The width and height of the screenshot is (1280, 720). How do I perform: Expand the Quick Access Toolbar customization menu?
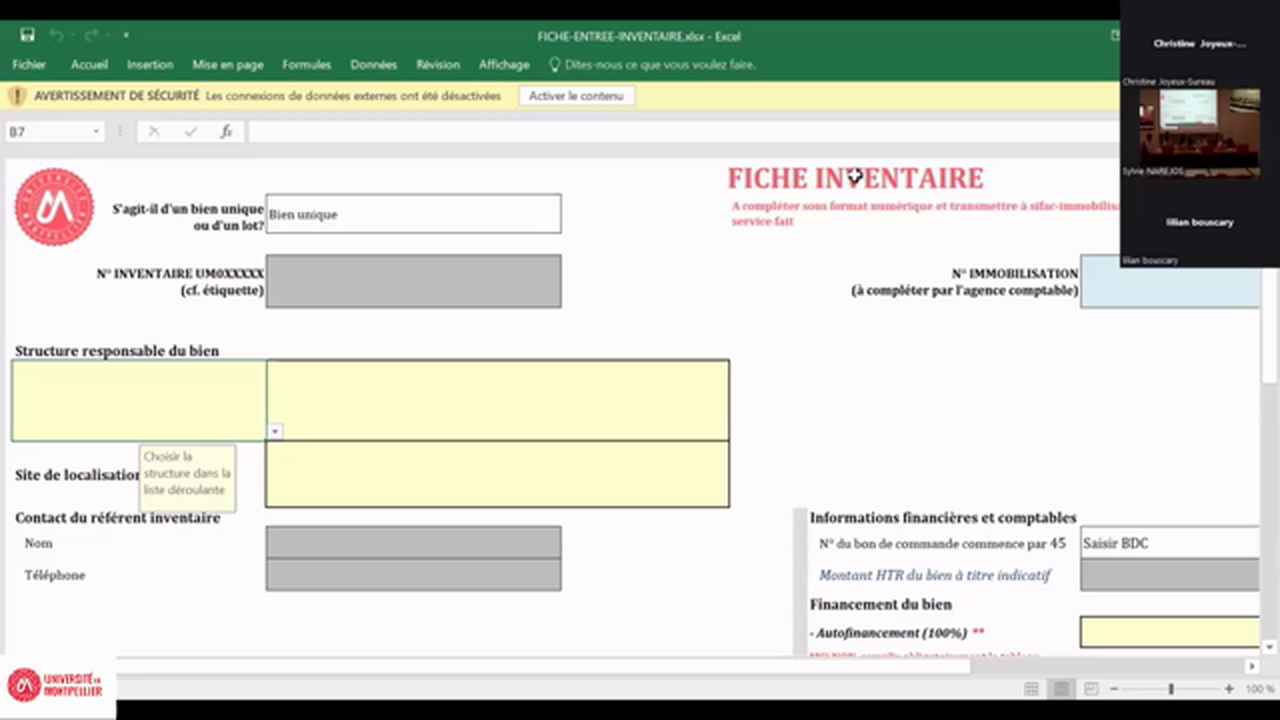(126, 35)
